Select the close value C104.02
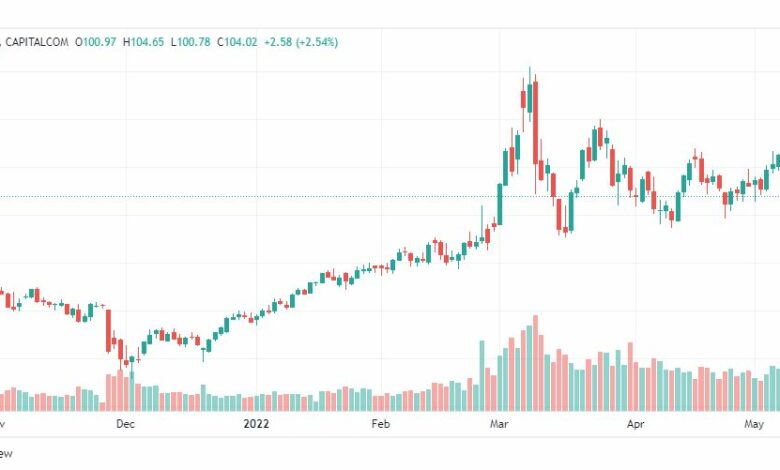 237,42
